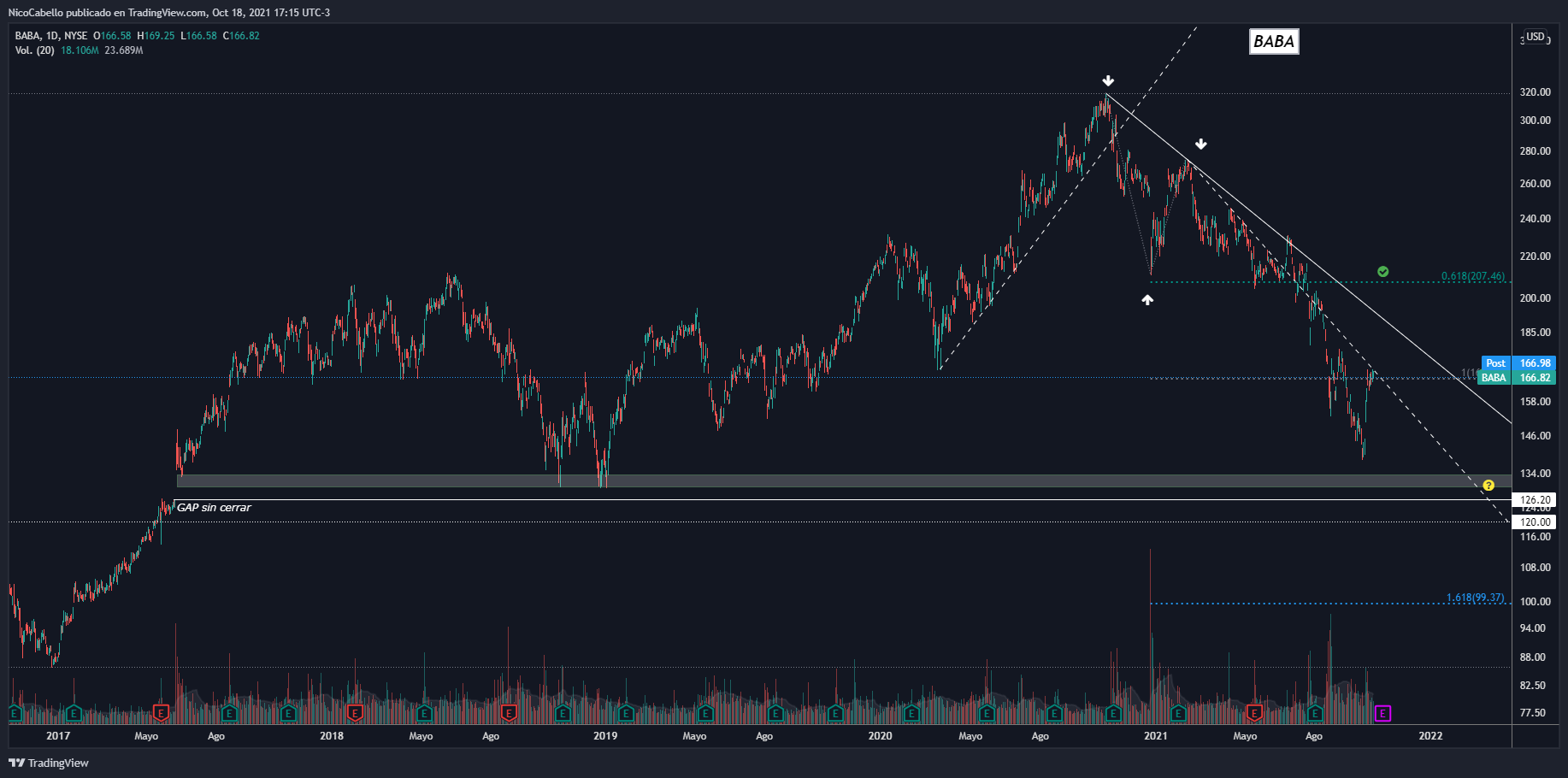
Task: Click the 2020 label on the time axis
Action: 880,736
